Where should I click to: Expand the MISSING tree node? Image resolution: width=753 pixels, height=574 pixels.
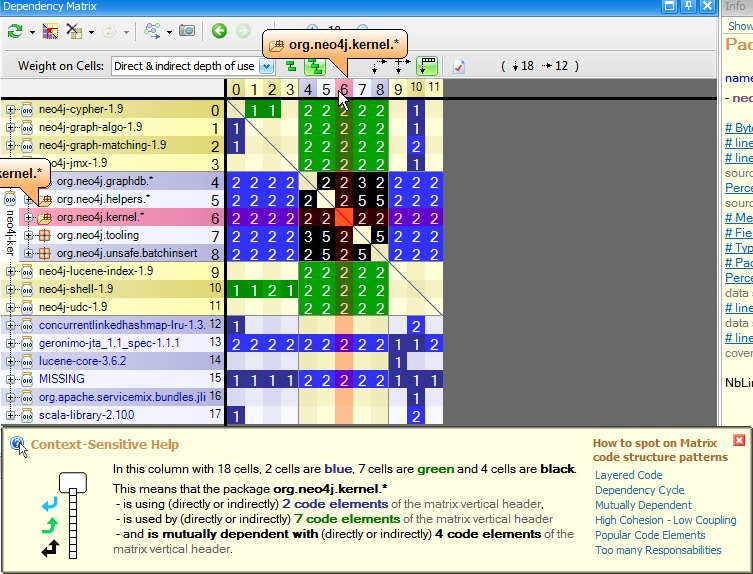coord(10,379)
